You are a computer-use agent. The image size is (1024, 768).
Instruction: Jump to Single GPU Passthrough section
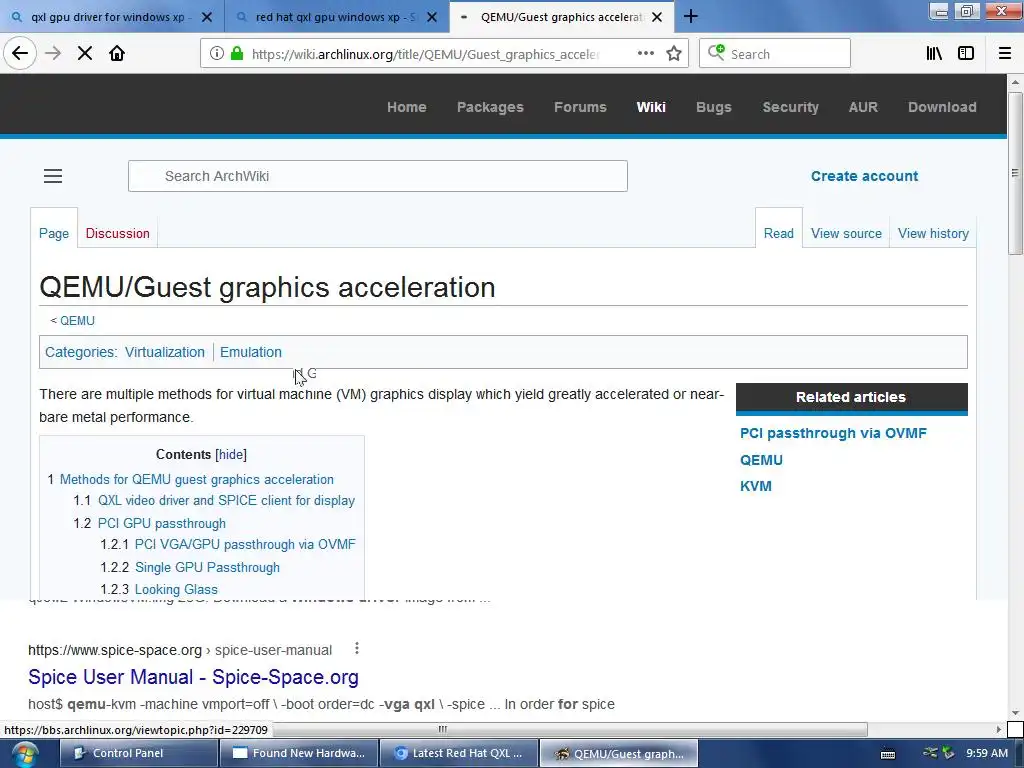pyautogui.click(x=207, y=568)
